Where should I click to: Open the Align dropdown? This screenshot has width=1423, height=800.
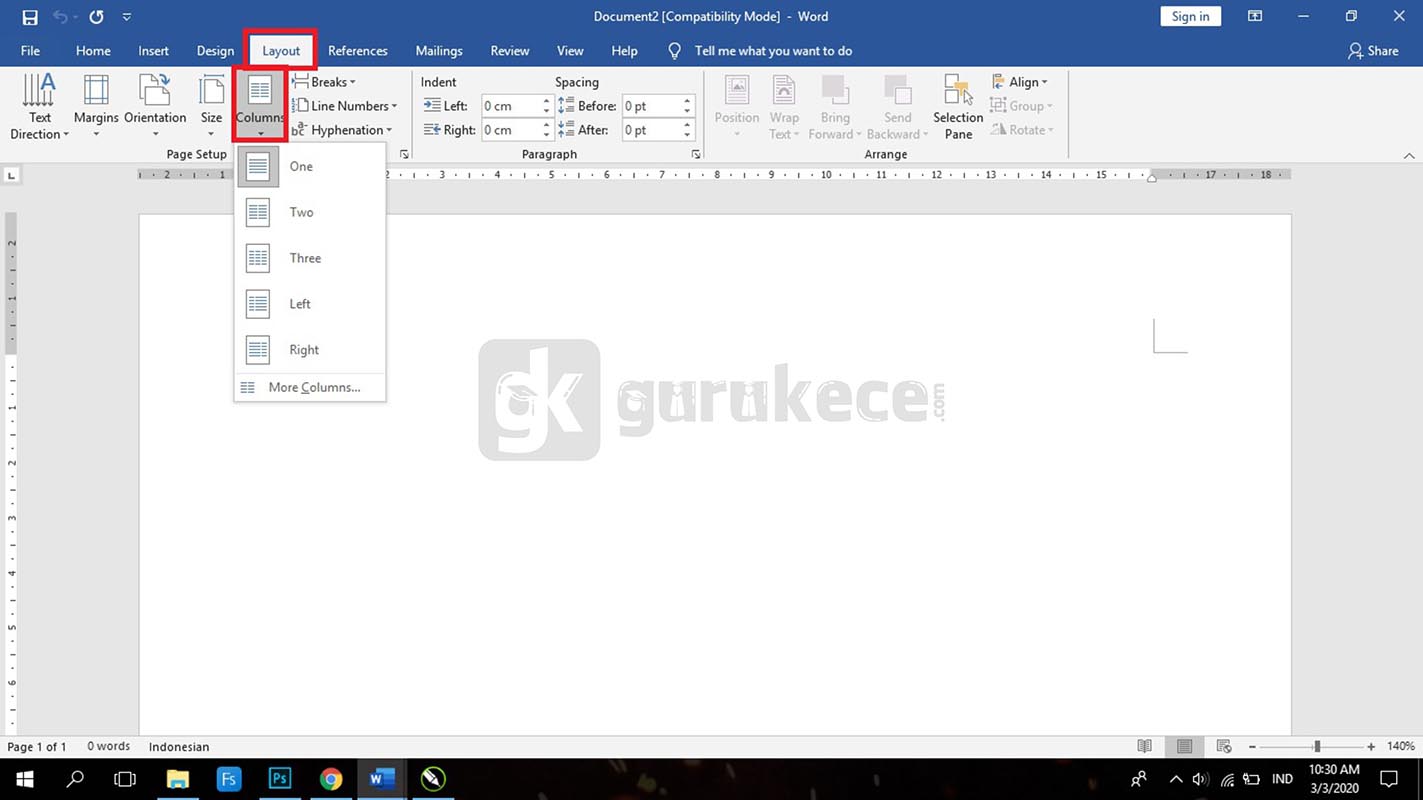(x=1022, y=81)
